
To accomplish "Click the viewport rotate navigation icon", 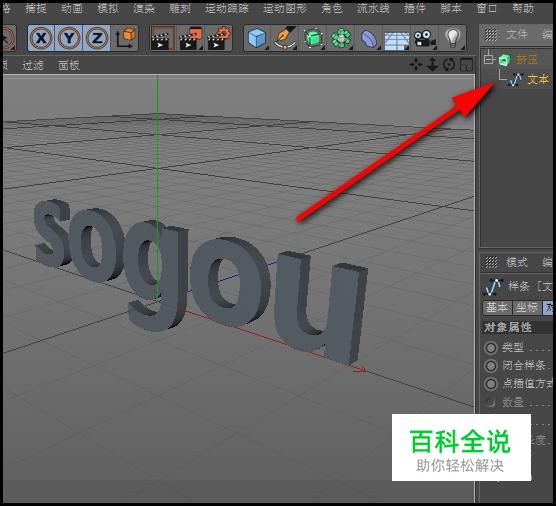I will pos(449,65).
